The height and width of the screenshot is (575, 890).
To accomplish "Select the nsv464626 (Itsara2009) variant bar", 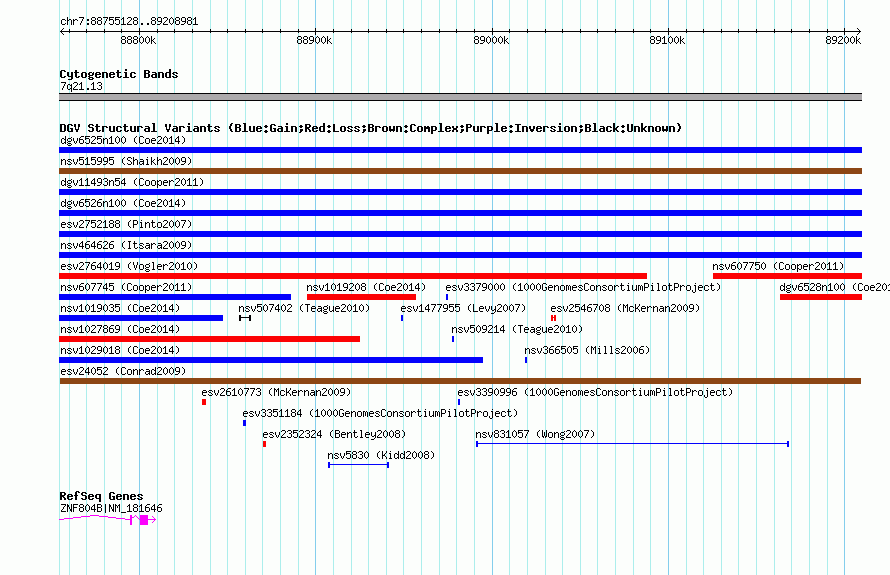I will click(x=460, y=255).
